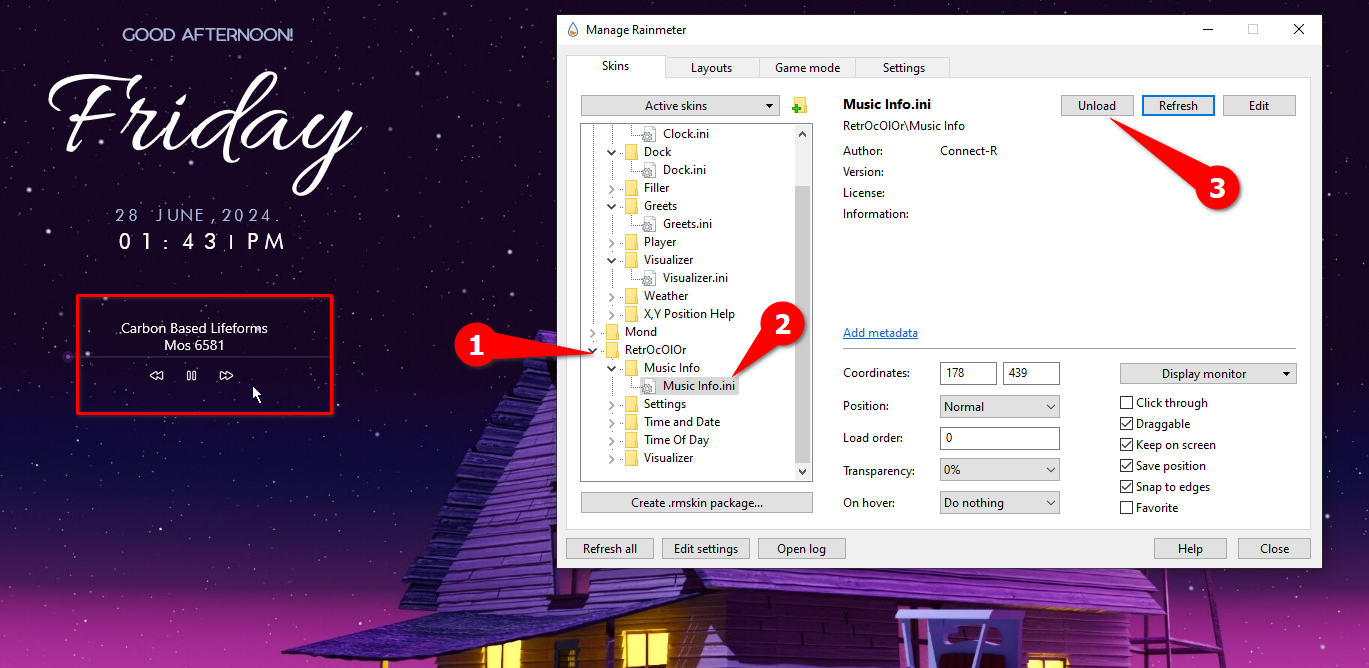
Task: Select the Settings folder in tree
Action: tap(665, 403)
